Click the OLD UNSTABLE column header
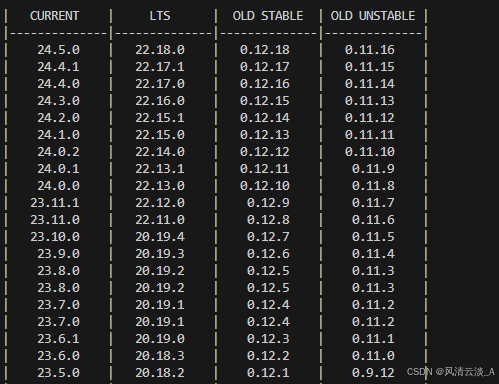The image size is (499, 384). pyautogui.click(x=373, y=16)
